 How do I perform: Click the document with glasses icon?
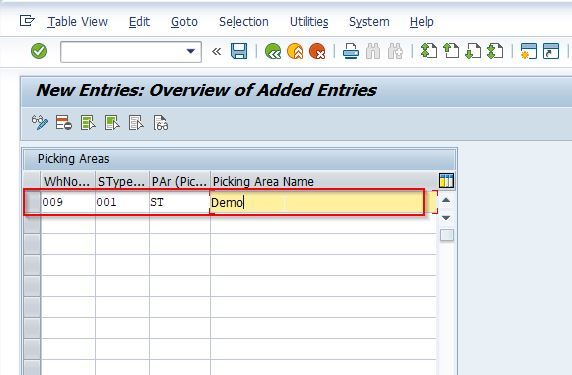161,123
